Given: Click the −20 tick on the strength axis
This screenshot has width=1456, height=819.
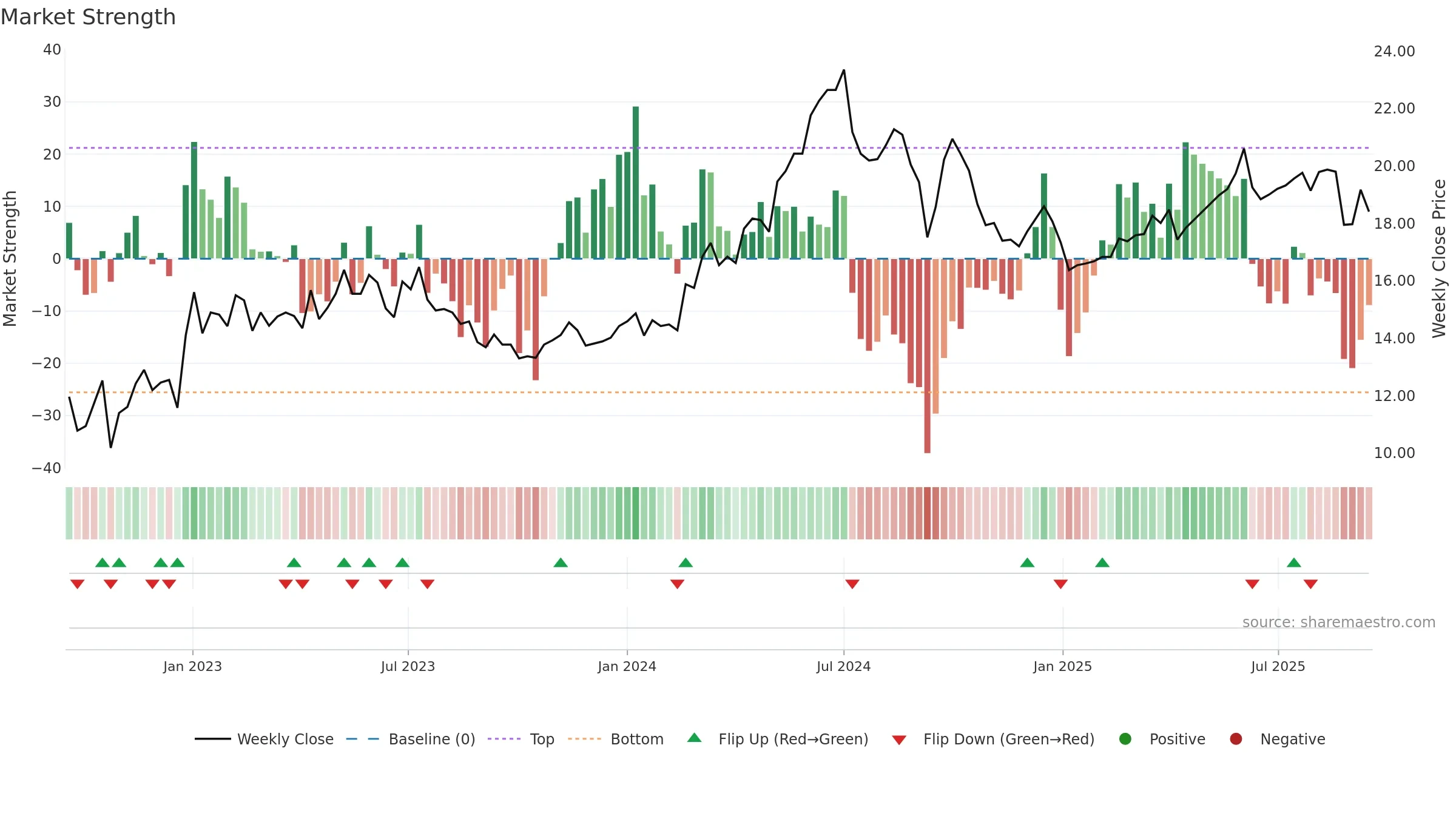Looking at the screenshot, I should coord(46,363).
